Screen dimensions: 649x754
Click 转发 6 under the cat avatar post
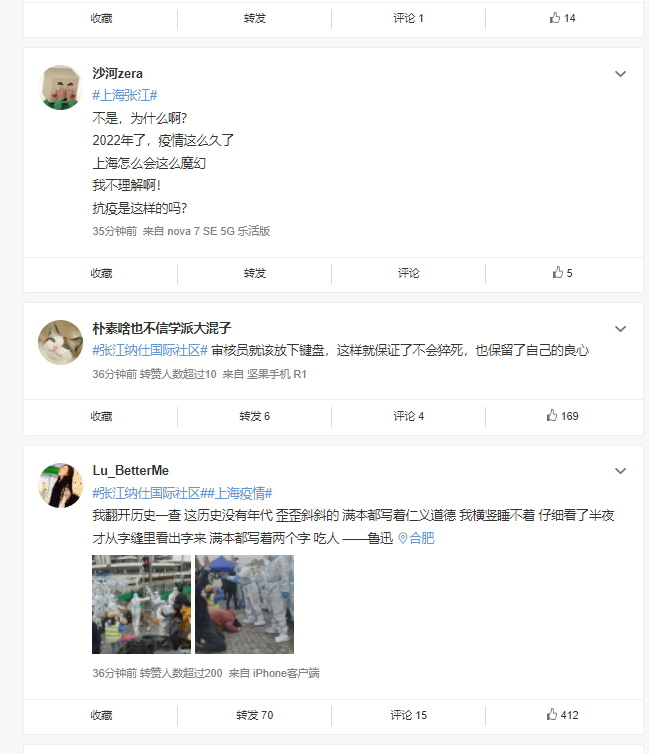pos(254,416)
